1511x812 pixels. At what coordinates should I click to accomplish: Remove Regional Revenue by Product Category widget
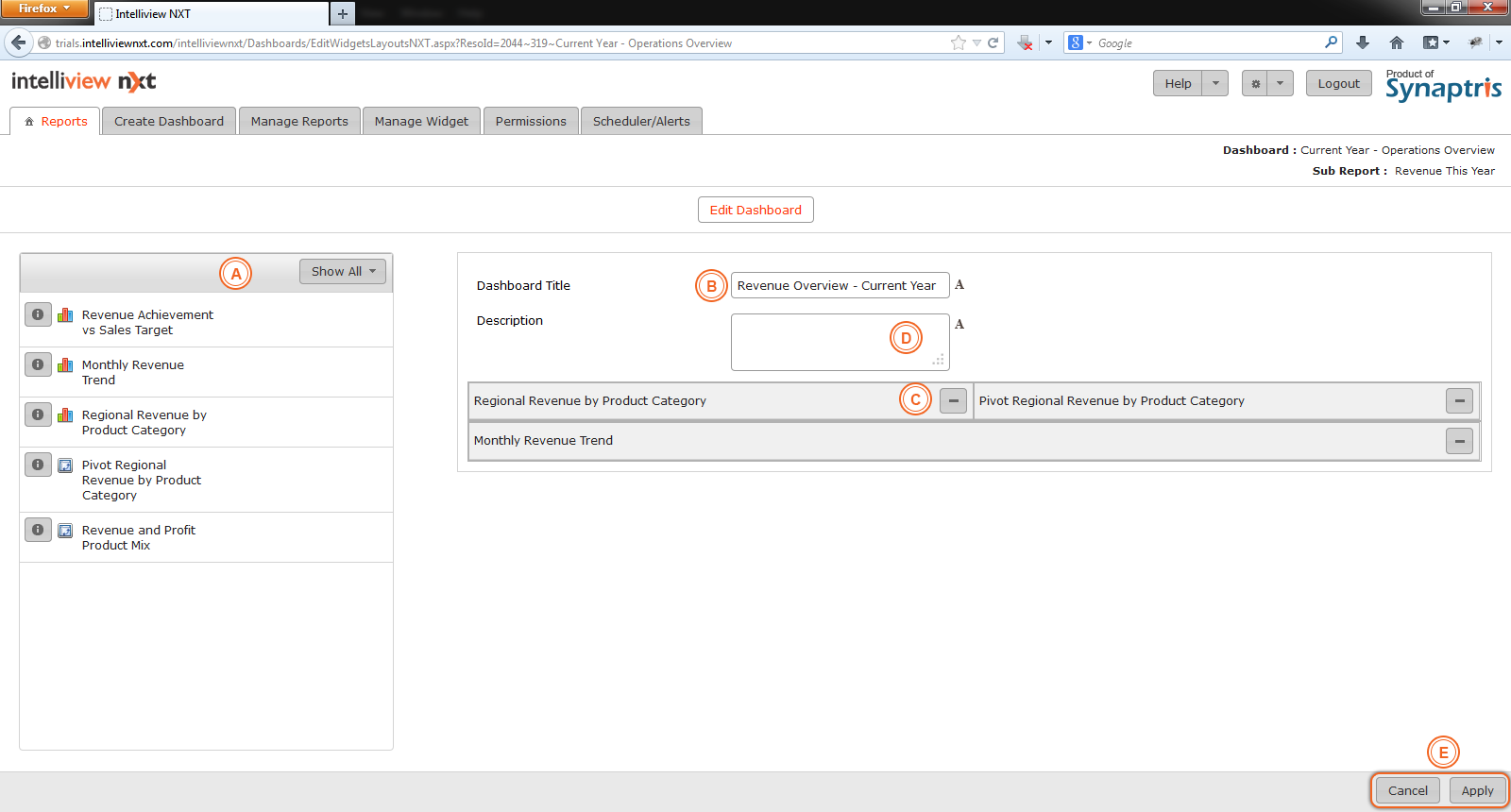[953, 401]
